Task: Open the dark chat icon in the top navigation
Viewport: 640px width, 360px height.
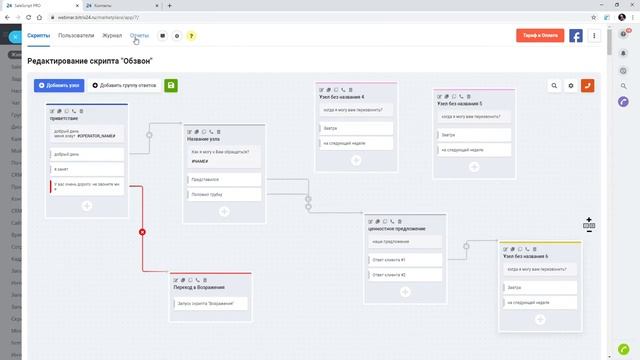Action: click(x=162, y=36)
